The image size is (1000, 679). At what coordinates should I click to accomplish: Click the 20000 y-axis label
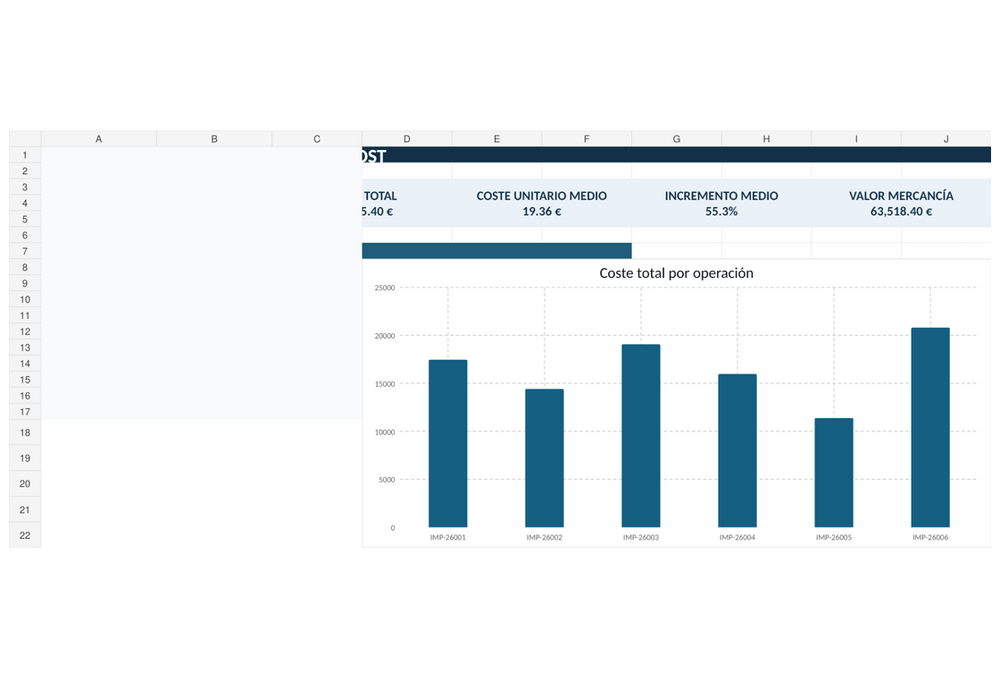pos(385,336)
